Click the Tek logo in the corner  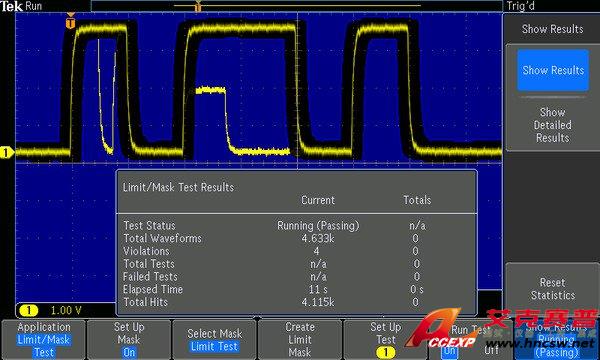[x=11, y=6]
